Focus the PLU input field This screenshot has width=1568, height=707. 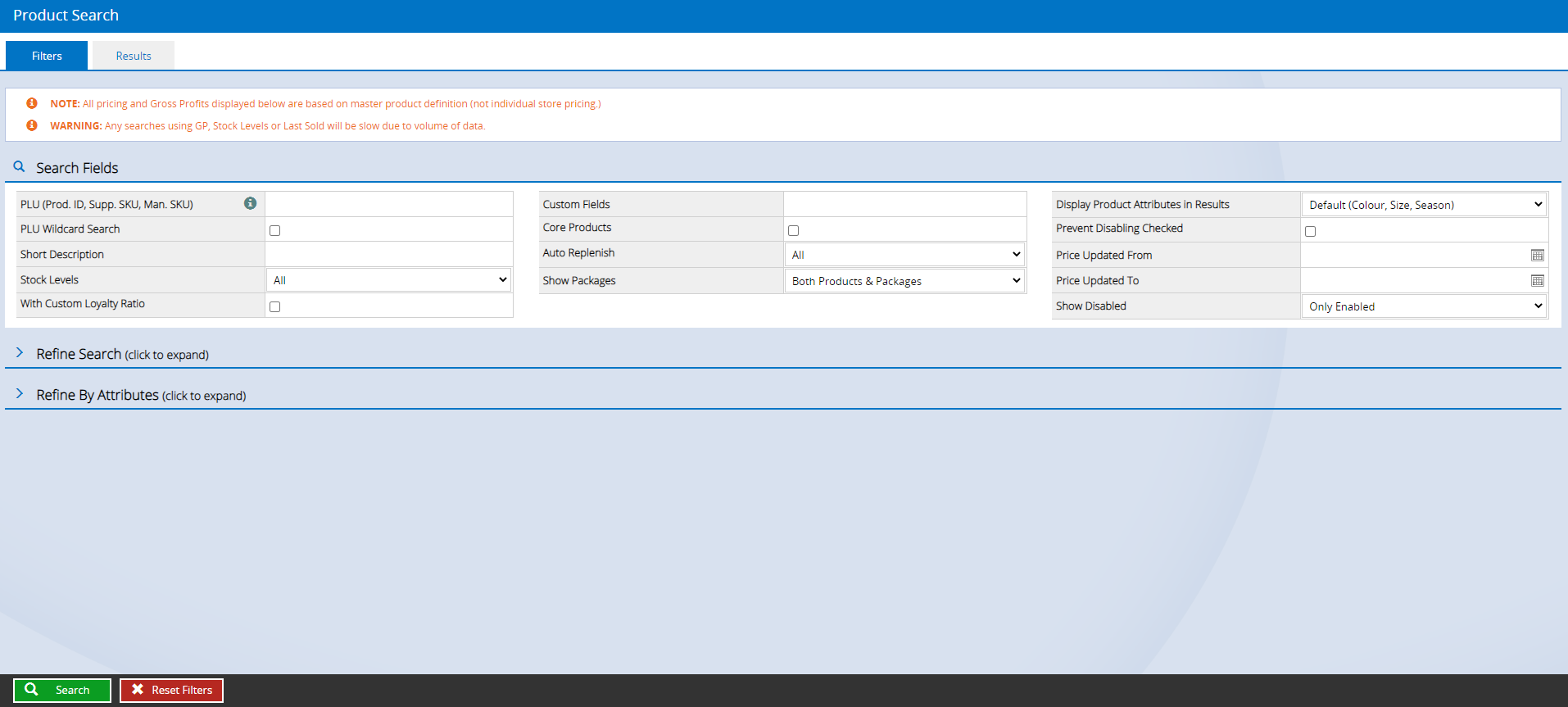[389, 204]
